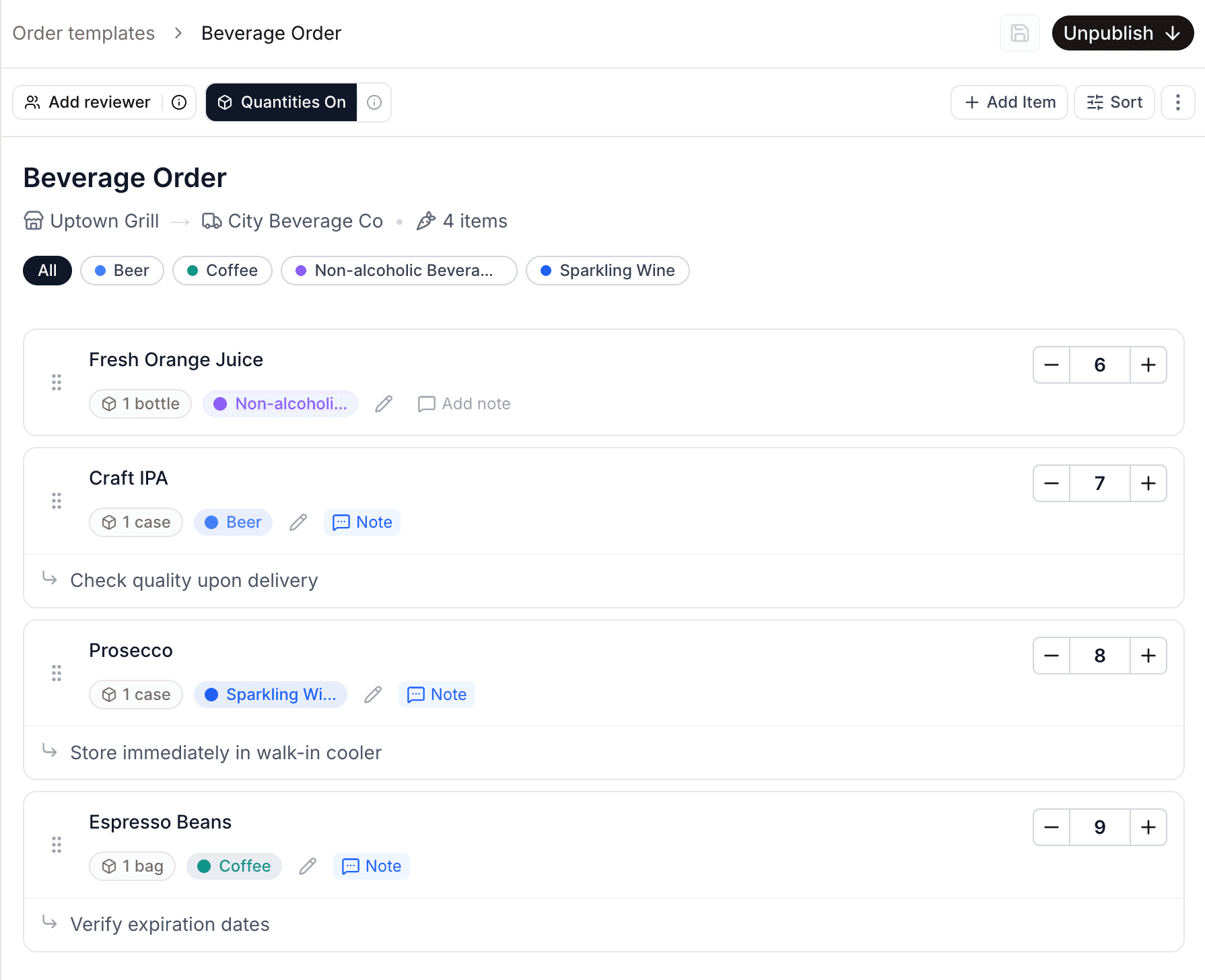Screen dimensions: 1205x980
Task: Click Fresh Orange Juice item name
Action: [176, 359]
